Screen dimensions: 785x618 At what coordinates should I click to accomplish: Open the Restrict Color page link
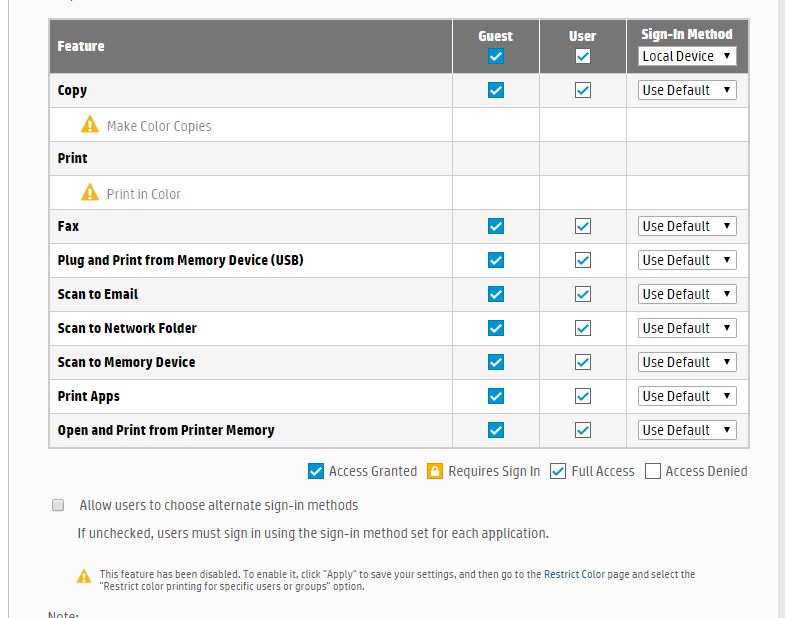pos(574,574)
